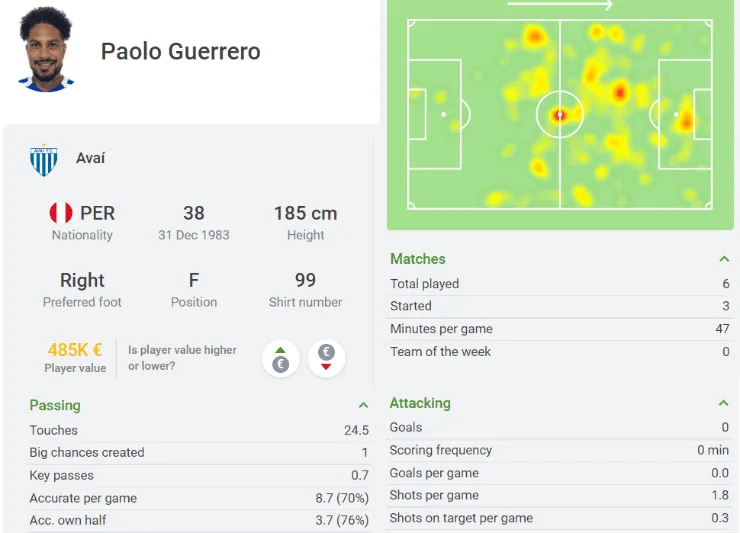Click the Avaí club crest icon

coord(44,159)
